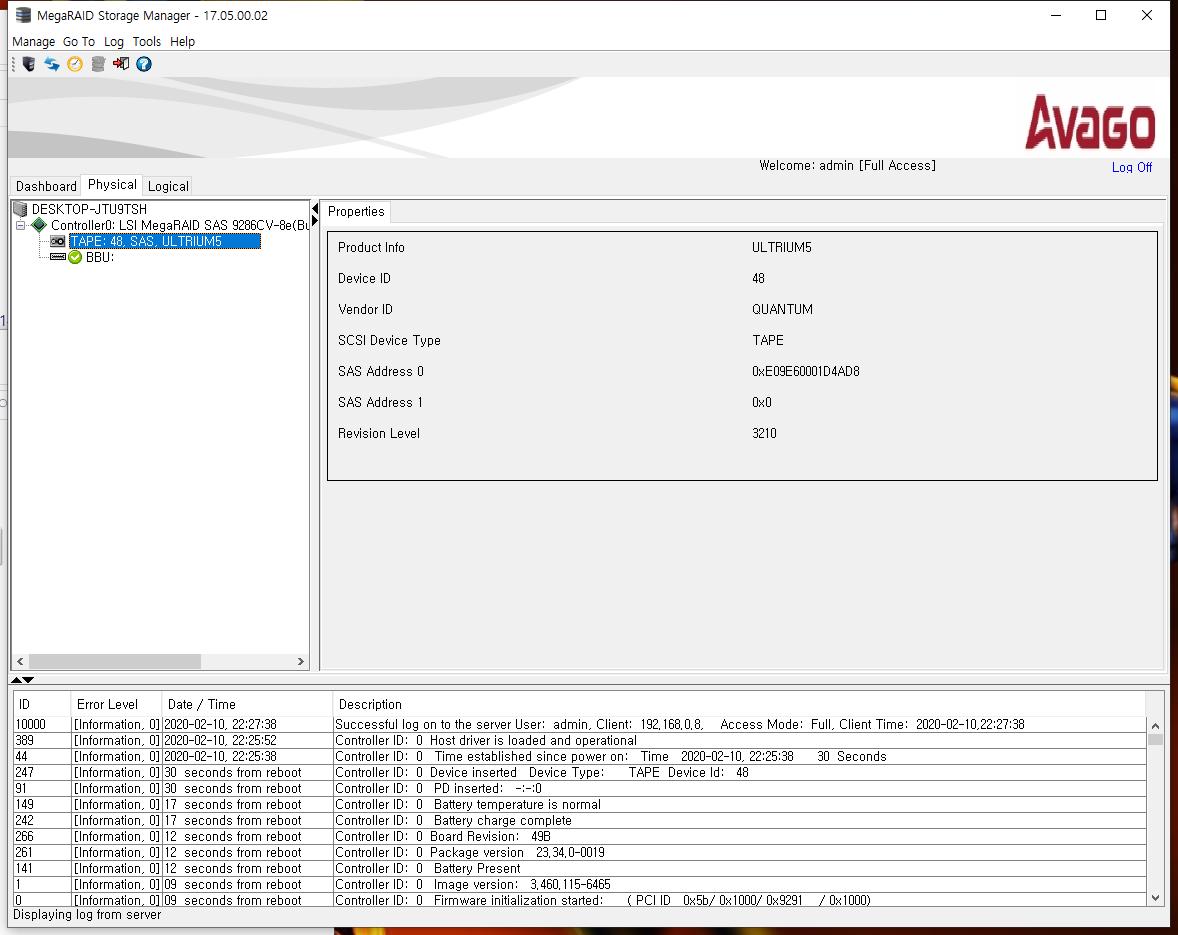Select log entry 'Board Revision: 49B'
The image size is (1178, 935).
580,837
